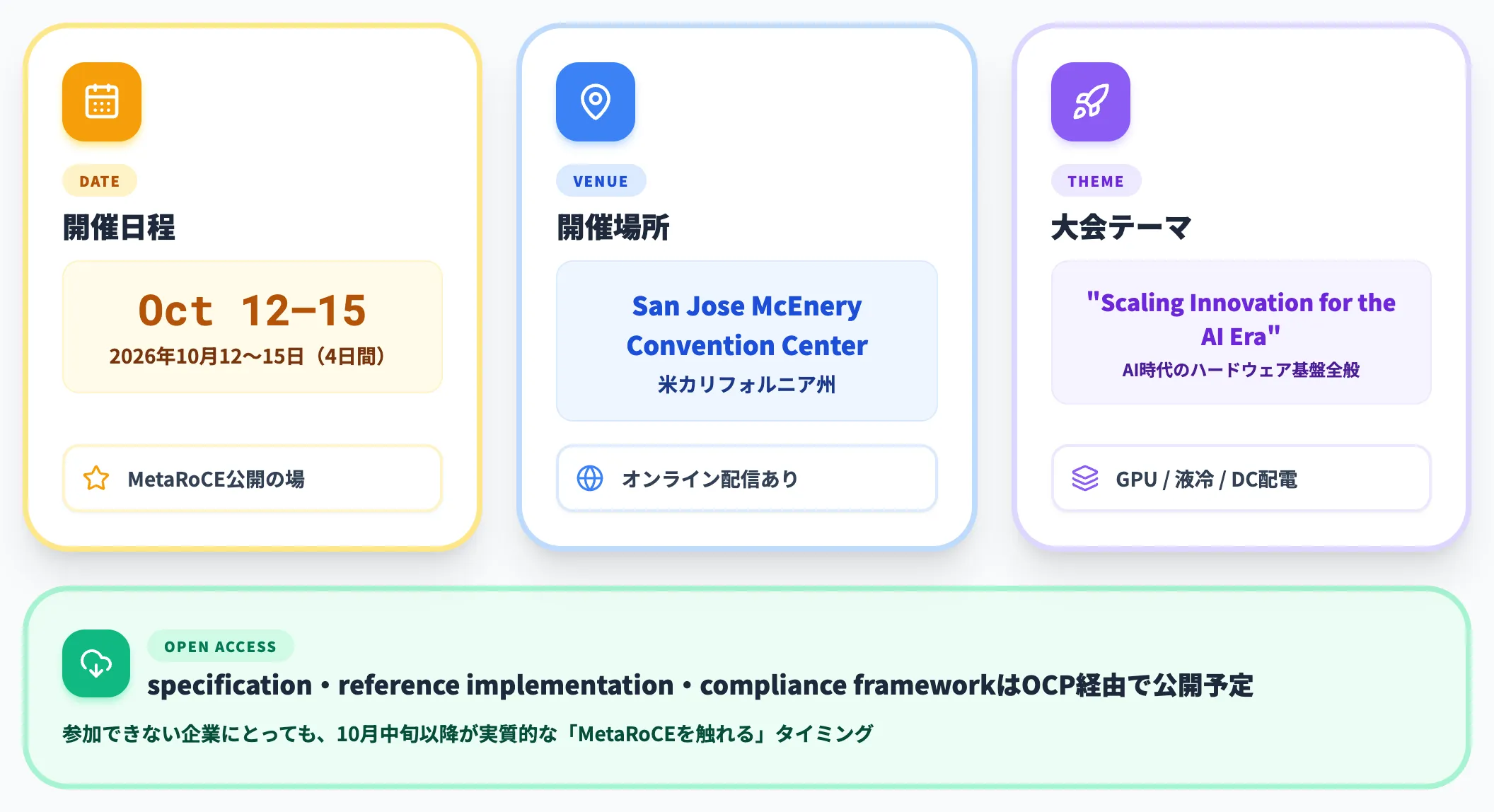Click the オンライン配信あり label
The height and width of the screenshot is (812, 1494).
[710, 479]
